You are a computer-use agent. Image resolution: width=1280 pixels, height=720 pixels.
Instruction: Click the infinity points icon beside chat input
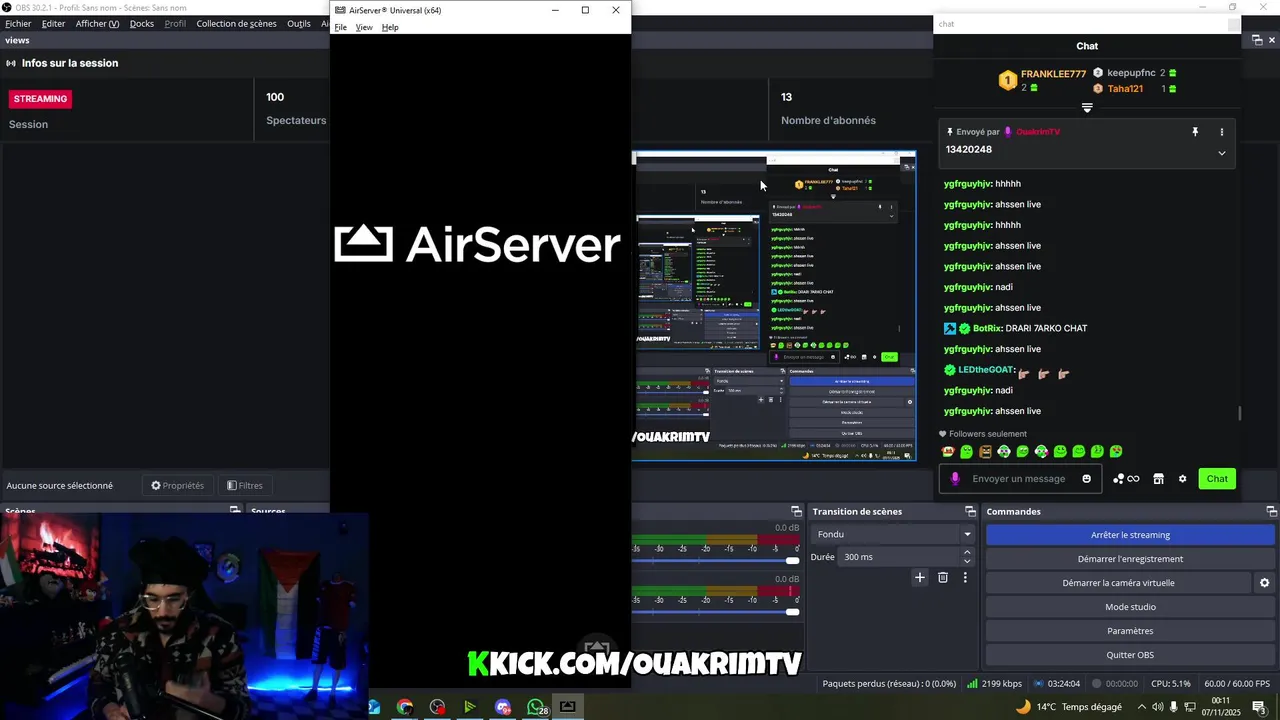click(x=1126, y=479)
